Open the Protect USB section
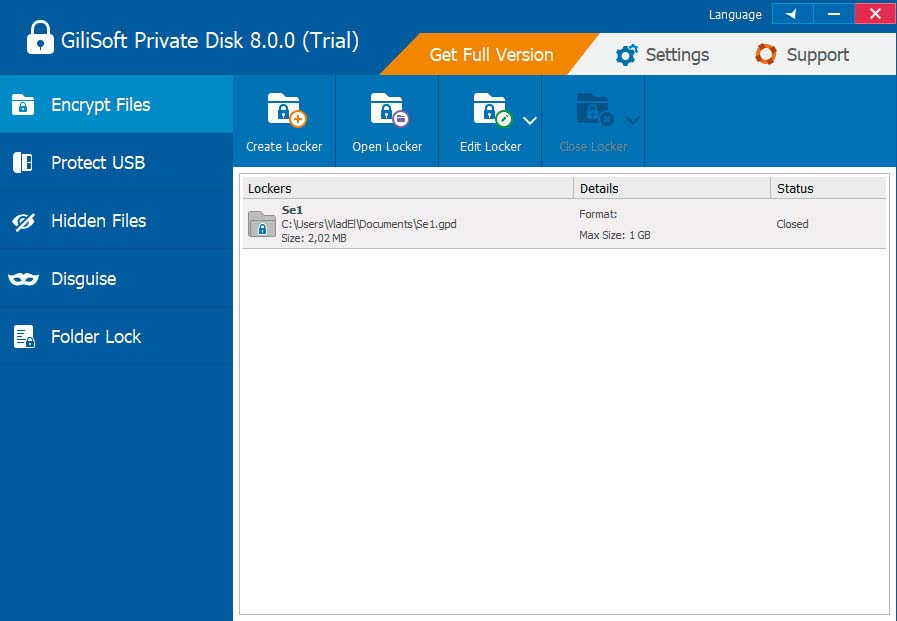 [116, 162]
